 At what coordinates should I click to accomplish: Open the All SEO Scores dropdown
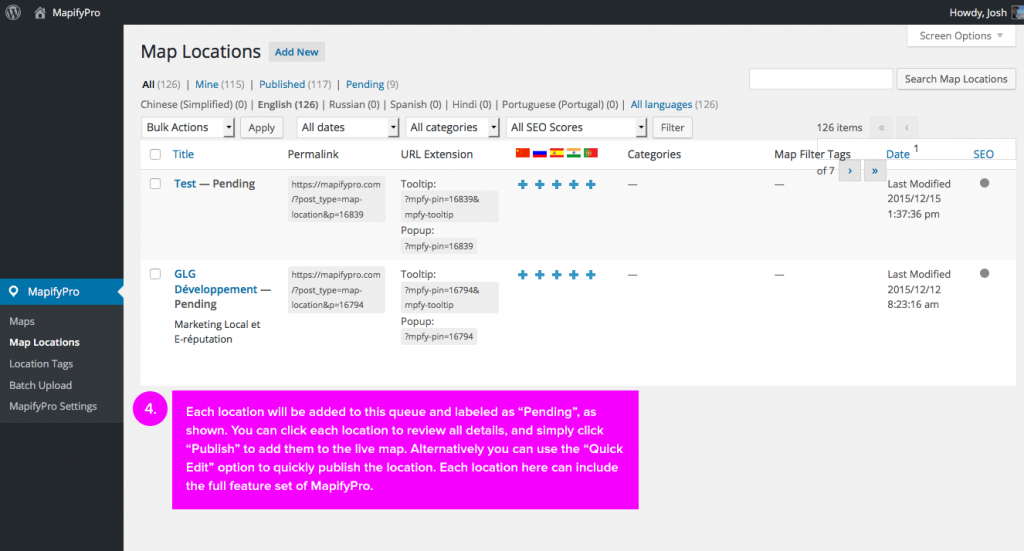coord(576,128)
